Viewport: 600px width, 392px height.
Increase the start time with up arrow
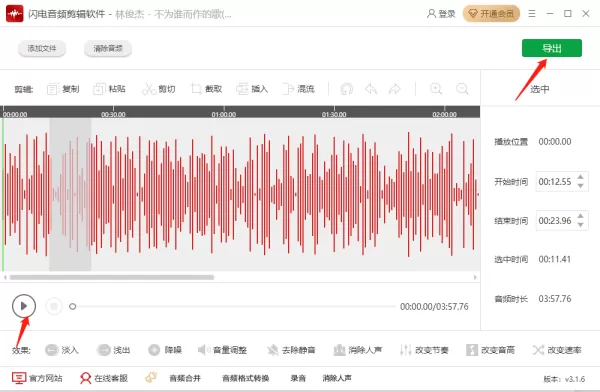580,177
